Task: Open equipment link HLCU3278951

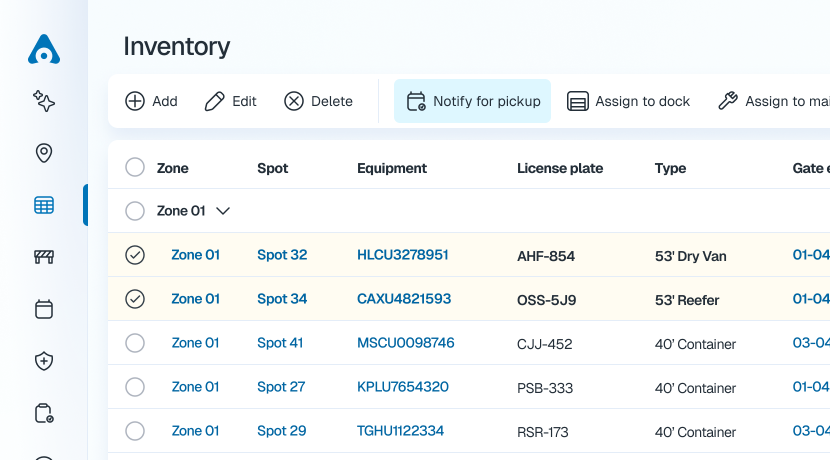Action: point(403,255)
